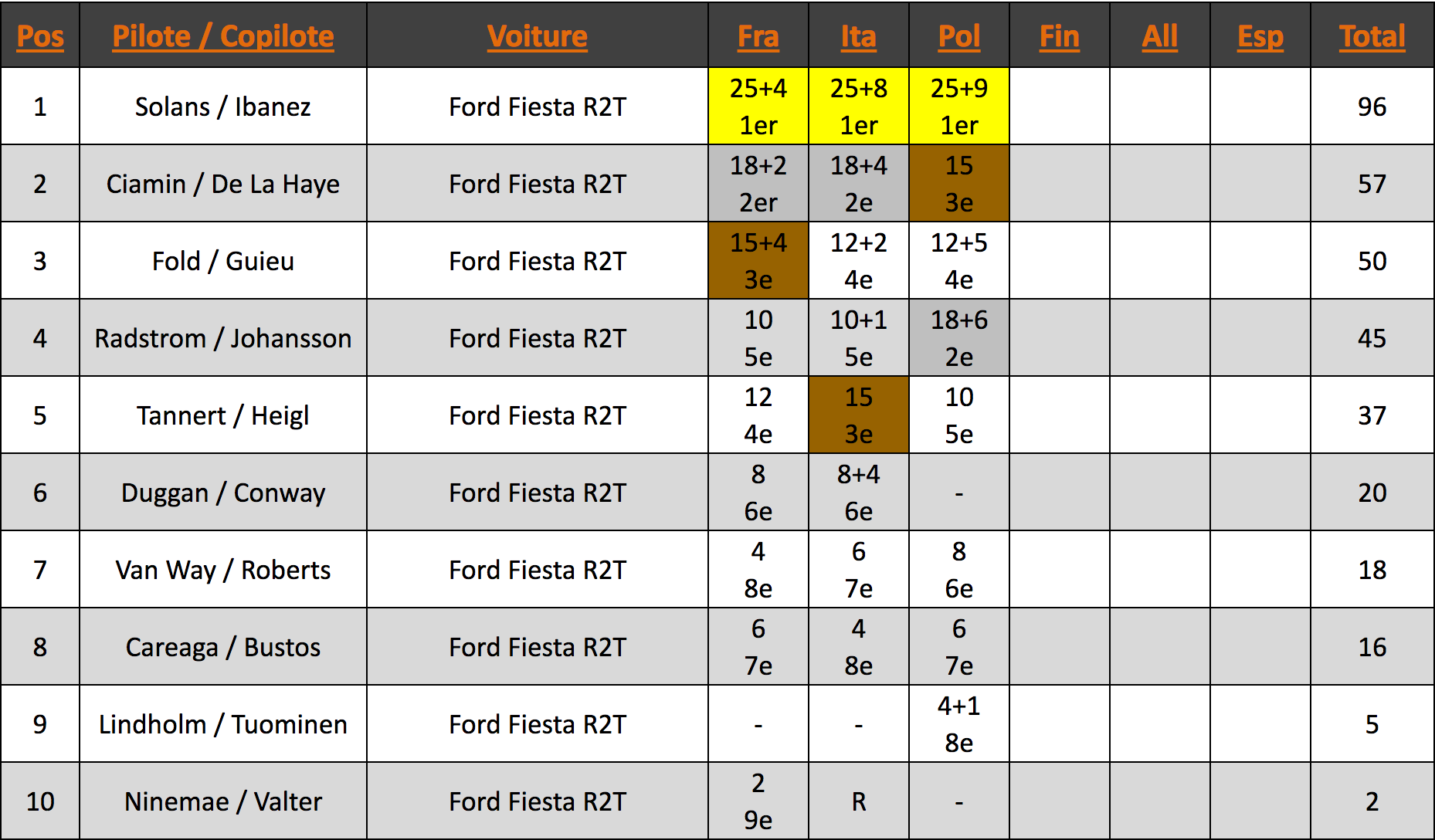Click the 4+1 8e cell
Screen dimensions: 1435x840
pos(959,724)
